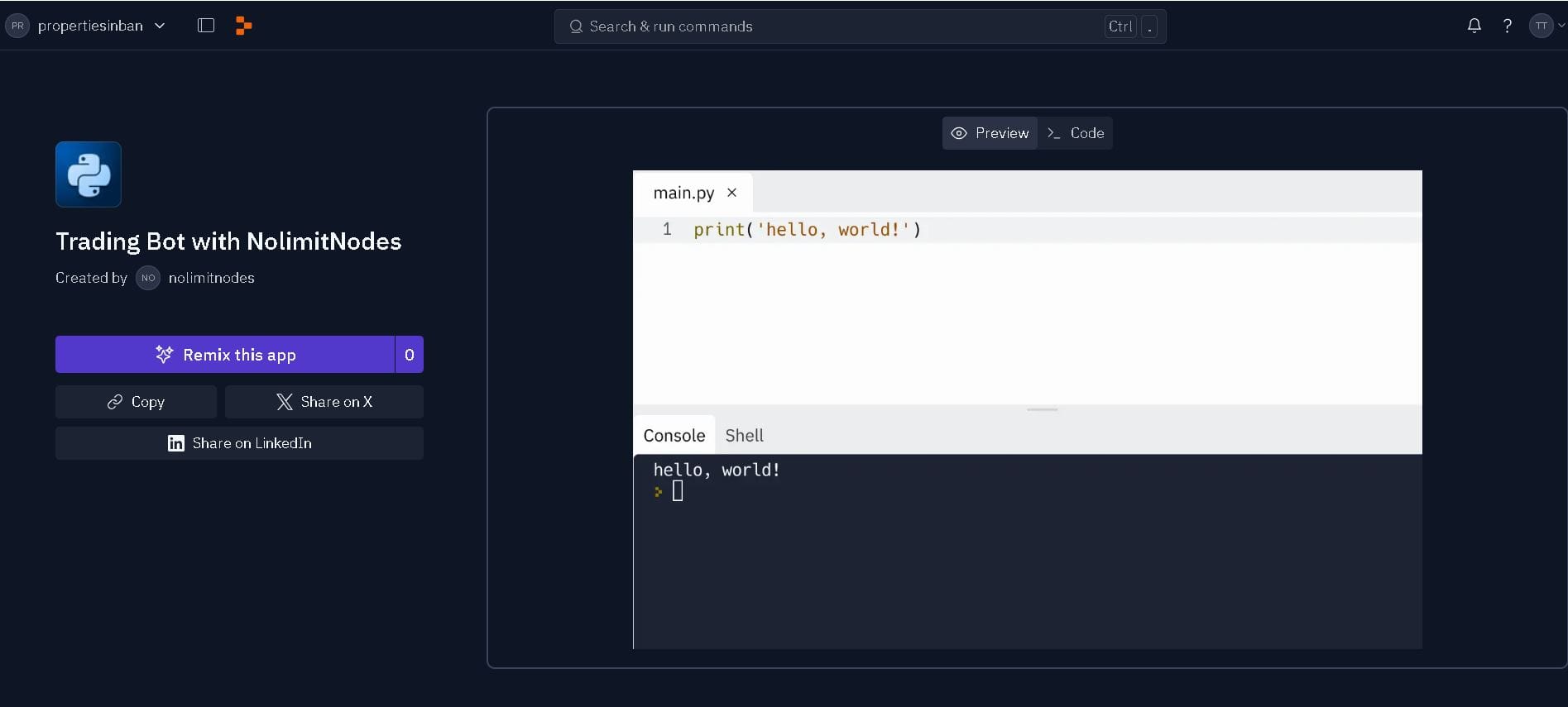Click line number 1 in the editor
Screen dimensions: 1568x707
(667, 229)
